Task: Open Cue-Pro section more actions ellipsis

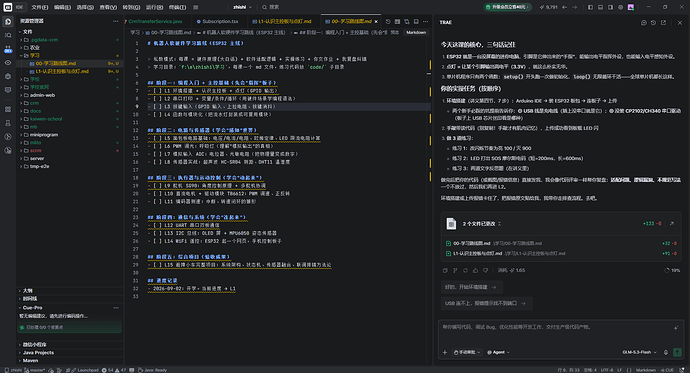Action: [x=116, y=308]
